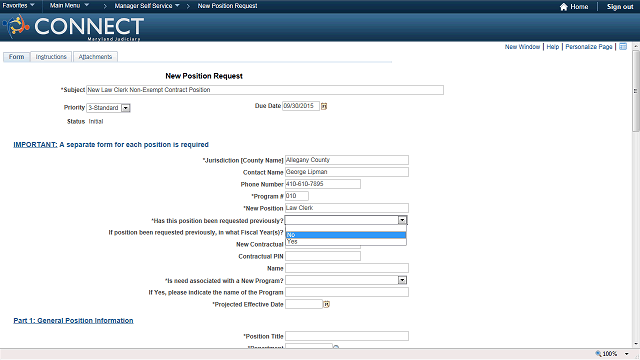The image size is (640, 360).
Task: Click the page grid icon beside Personalize Page
Action: tap(623, 47)
